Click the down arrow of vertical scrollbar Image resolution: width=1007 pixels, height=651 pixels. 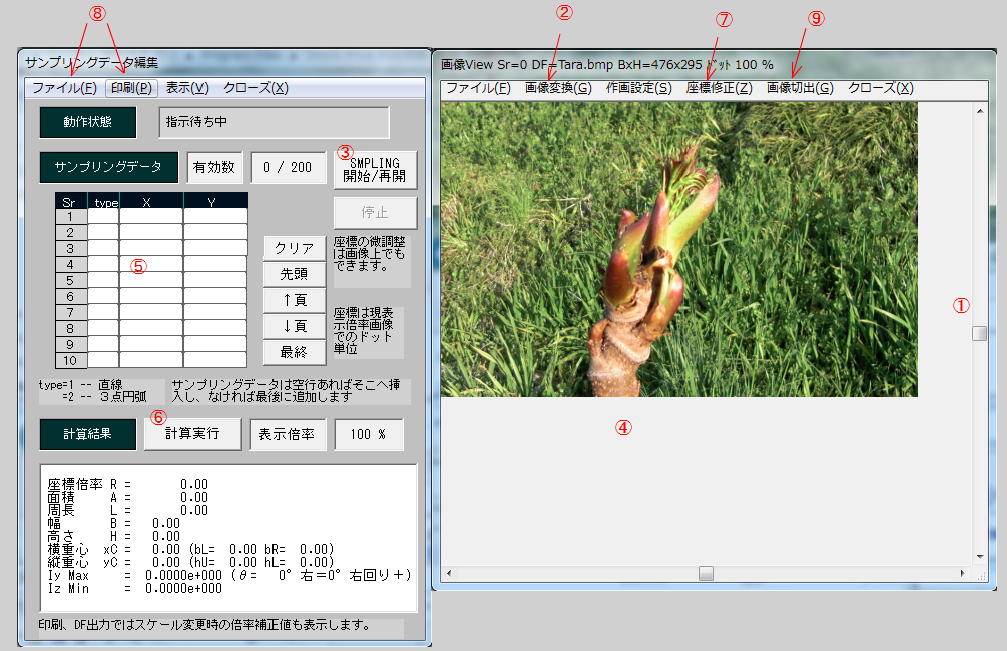click(979, 557)
